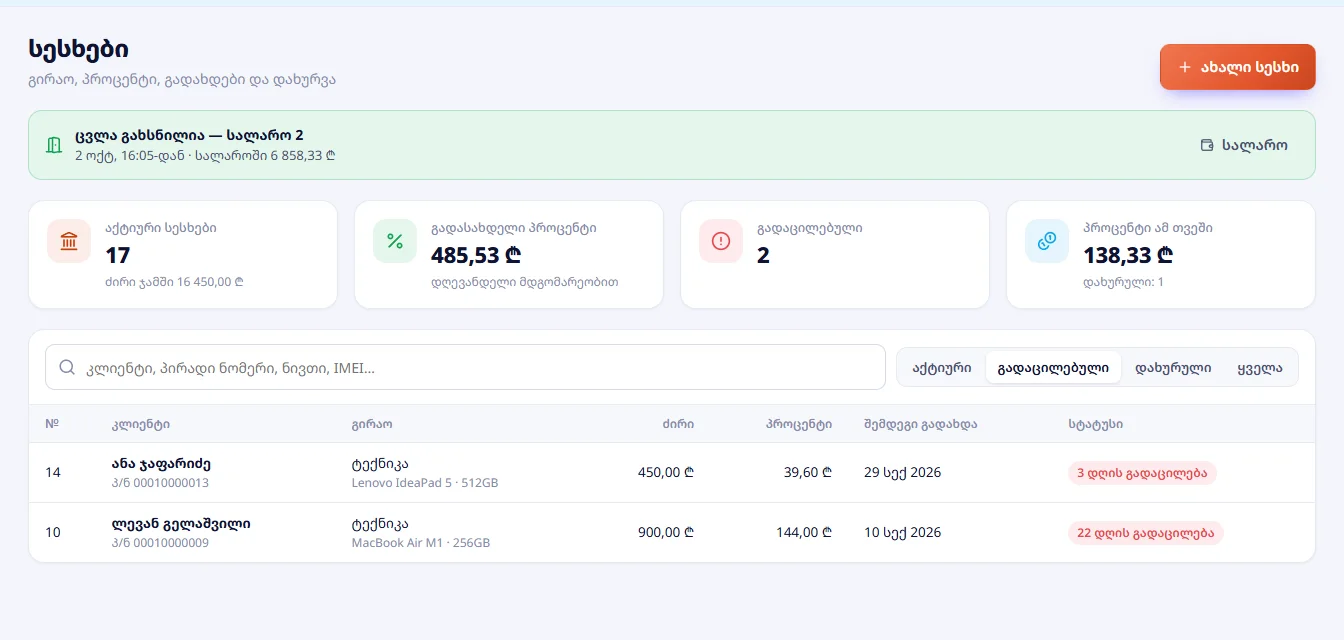The width and height of the screenshot is (1344, 640).
Task: Click the ცვლა გახსნილია — სალარო 2 banner title
Action: click(x=189, y=135)
